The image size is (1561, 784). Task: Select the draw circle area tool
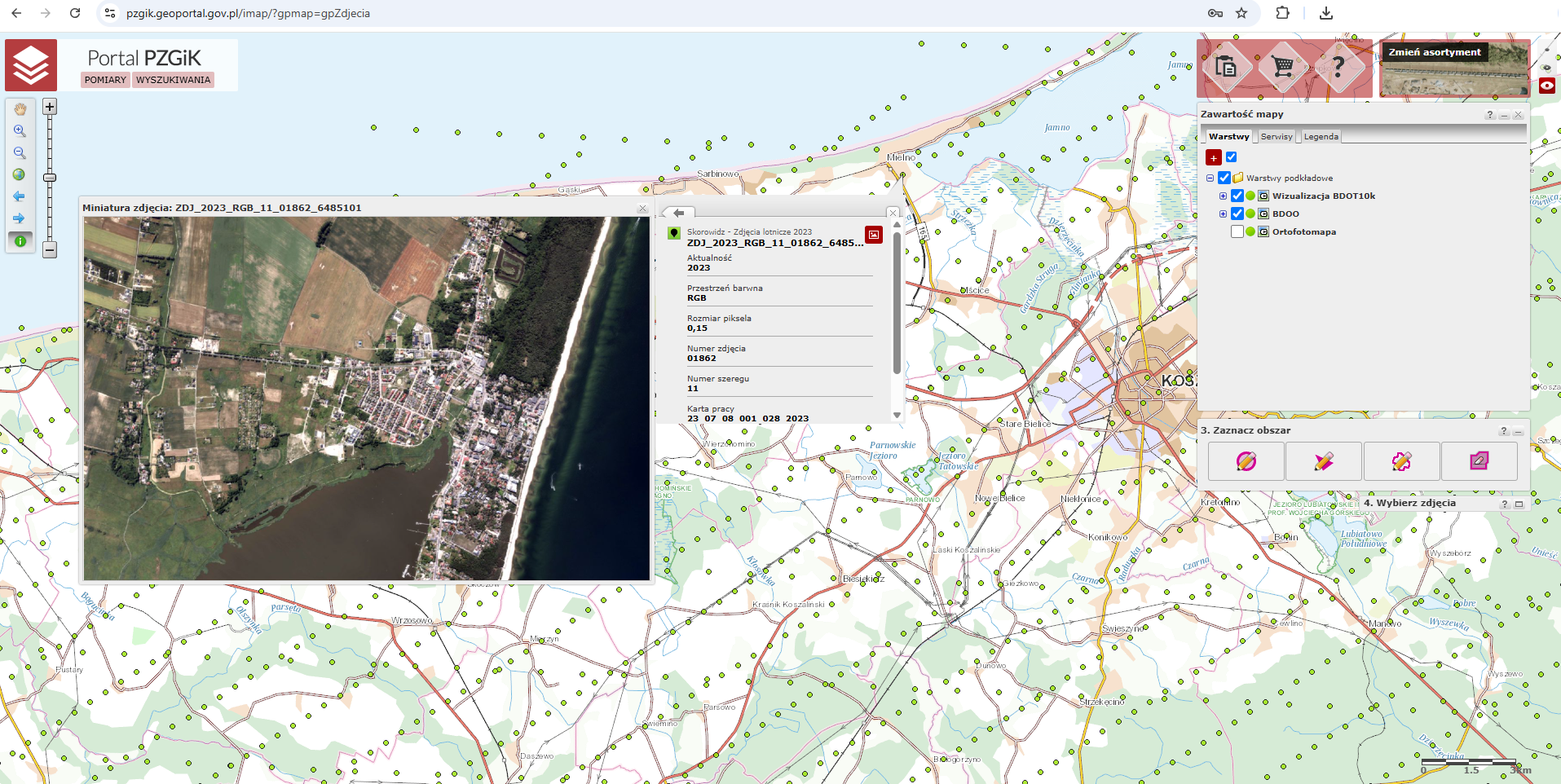[1246, 461]
